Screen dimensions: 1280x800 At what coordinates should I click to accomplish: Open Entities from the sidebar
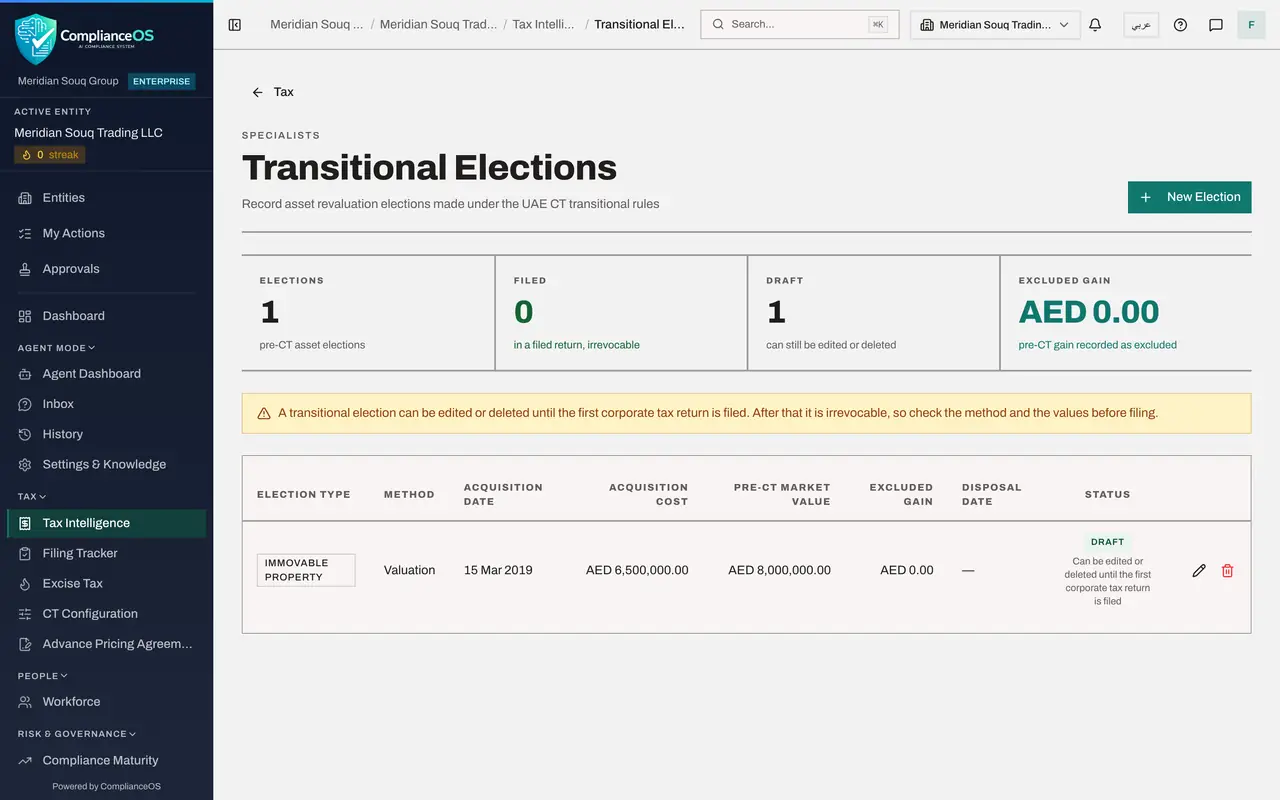[x=106, y=198]
